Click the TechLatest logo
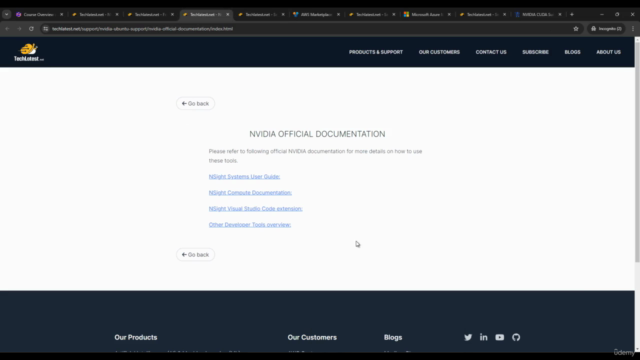 [x=29, y=52]
